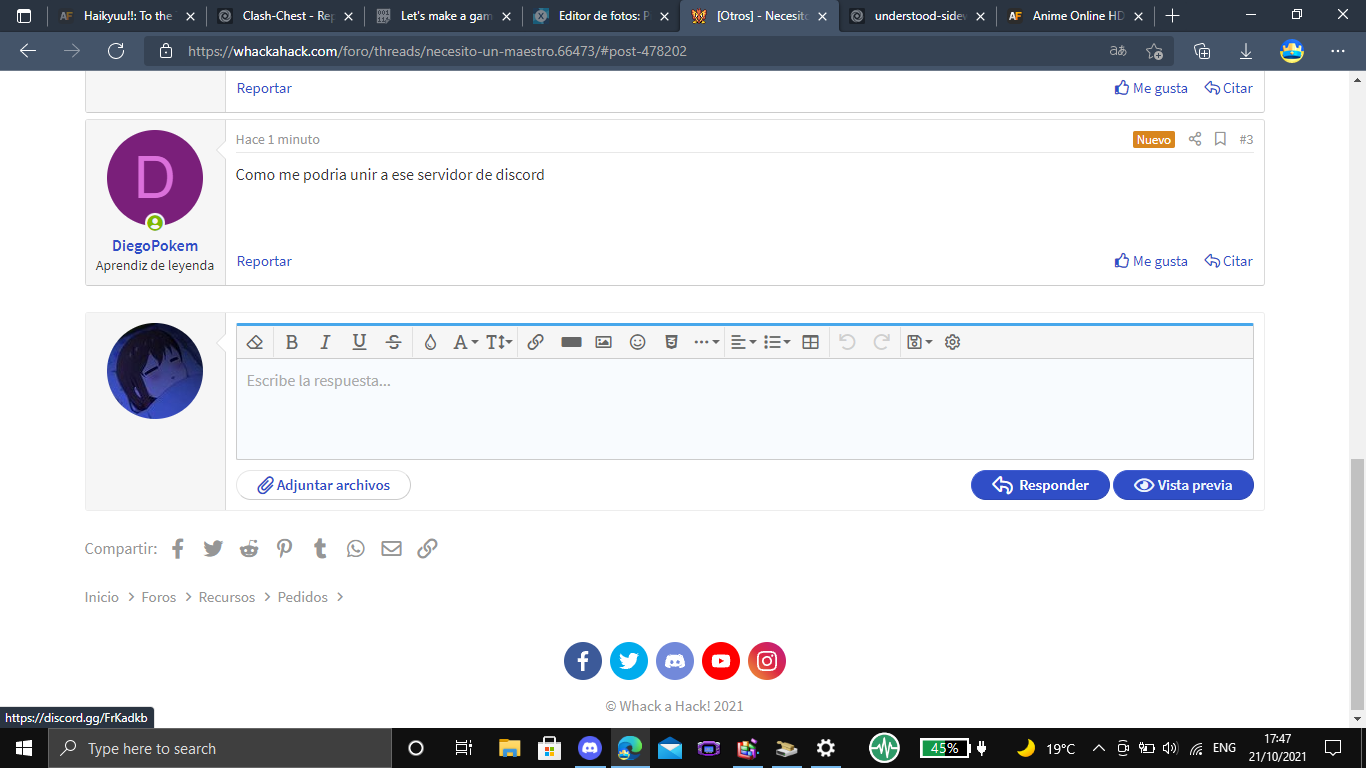Viewport: 1366px width, 768px height.
Task: Click the Adjuntar archivos button
Action: pyautogui.click(x=323, y=485)
